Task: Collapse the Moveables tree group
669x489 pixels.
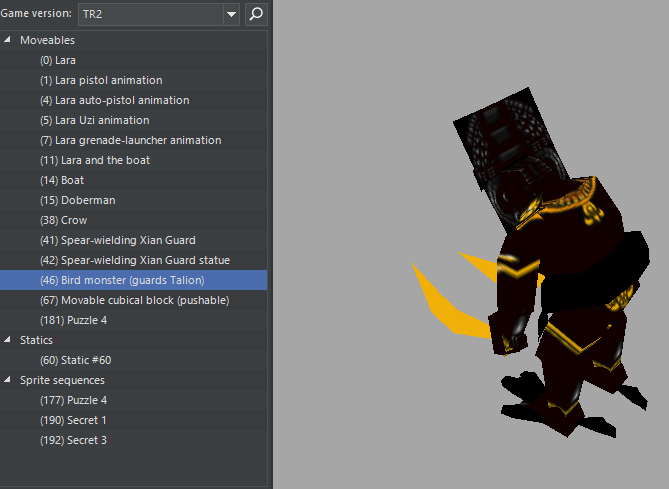Action: point(7,40)
